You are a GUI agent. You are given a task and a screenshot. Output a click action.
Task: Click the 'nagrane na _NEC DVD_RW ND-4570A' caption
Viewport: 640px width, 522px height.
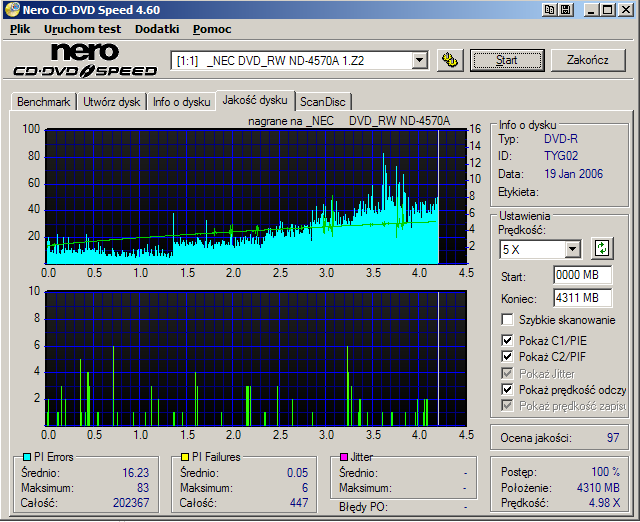point(349,121)
